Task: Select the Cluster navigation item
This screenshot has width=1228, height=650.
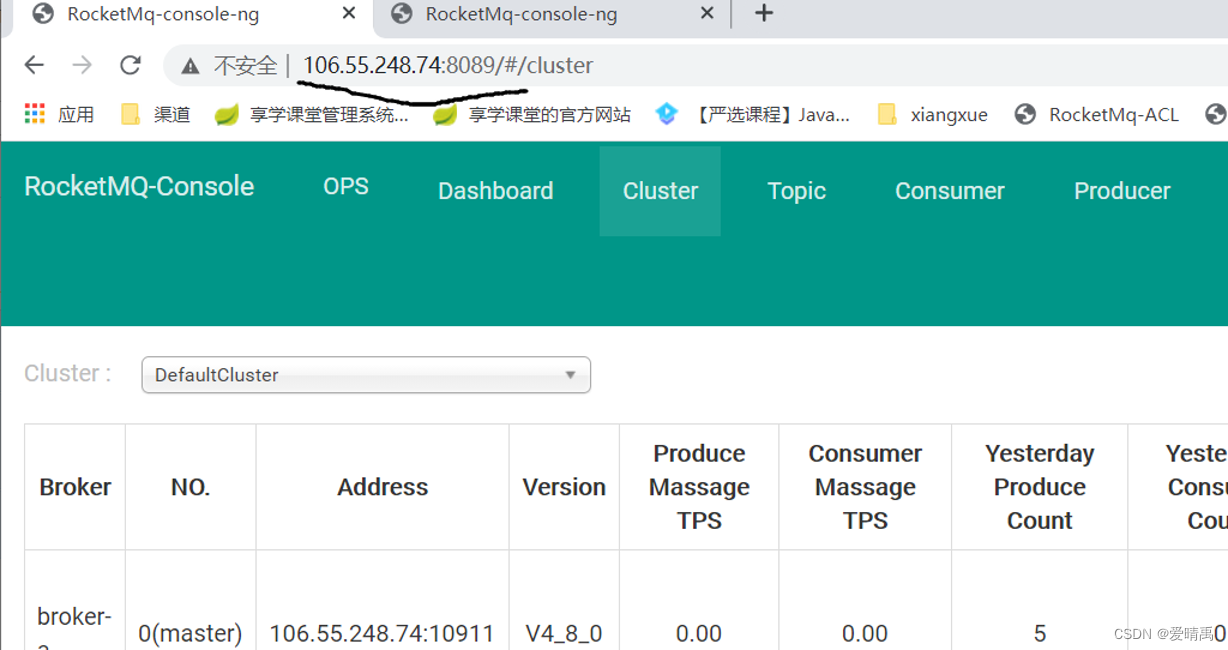Action: pos(660,191)
